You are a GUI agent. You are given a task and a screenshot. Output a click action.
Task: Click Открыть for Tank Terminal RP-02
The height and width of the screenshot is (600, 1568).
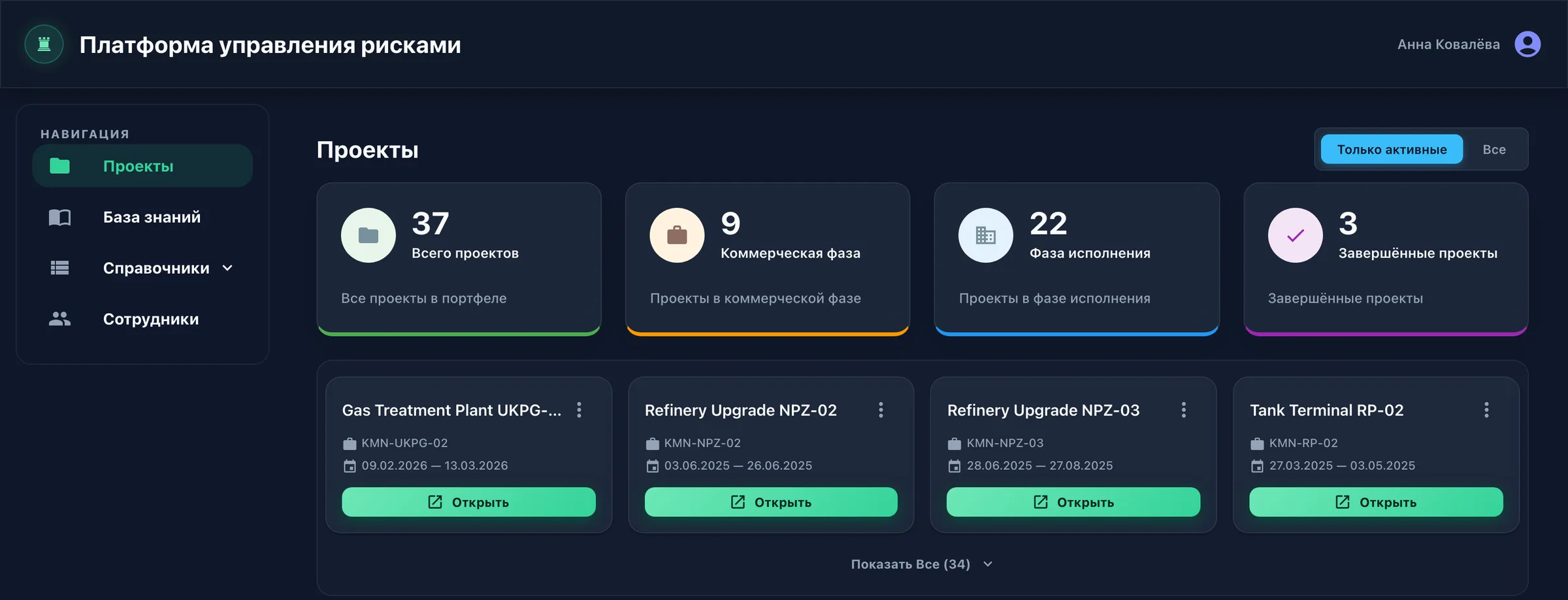coord(1376,502)
